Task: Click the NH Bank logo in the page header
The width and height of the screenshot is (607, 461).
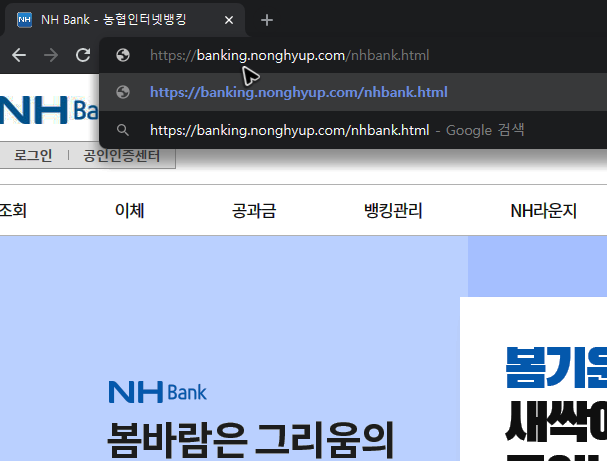Action: pyautogui.click(x=48, y=110)
